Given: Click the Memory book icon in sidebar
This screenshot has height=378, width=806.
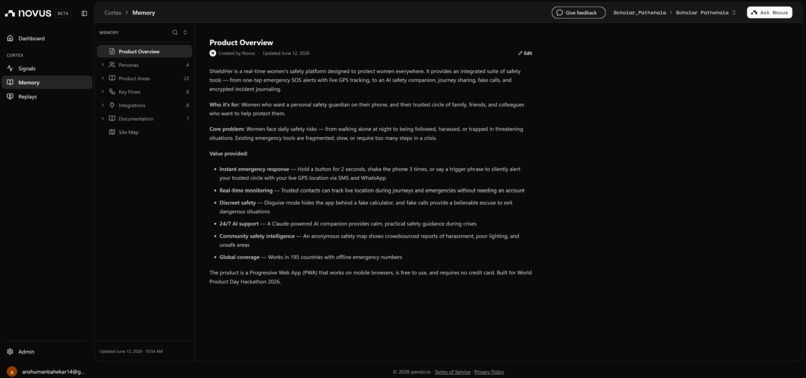Looking at the screenshot, I should (x=10, y=82).
